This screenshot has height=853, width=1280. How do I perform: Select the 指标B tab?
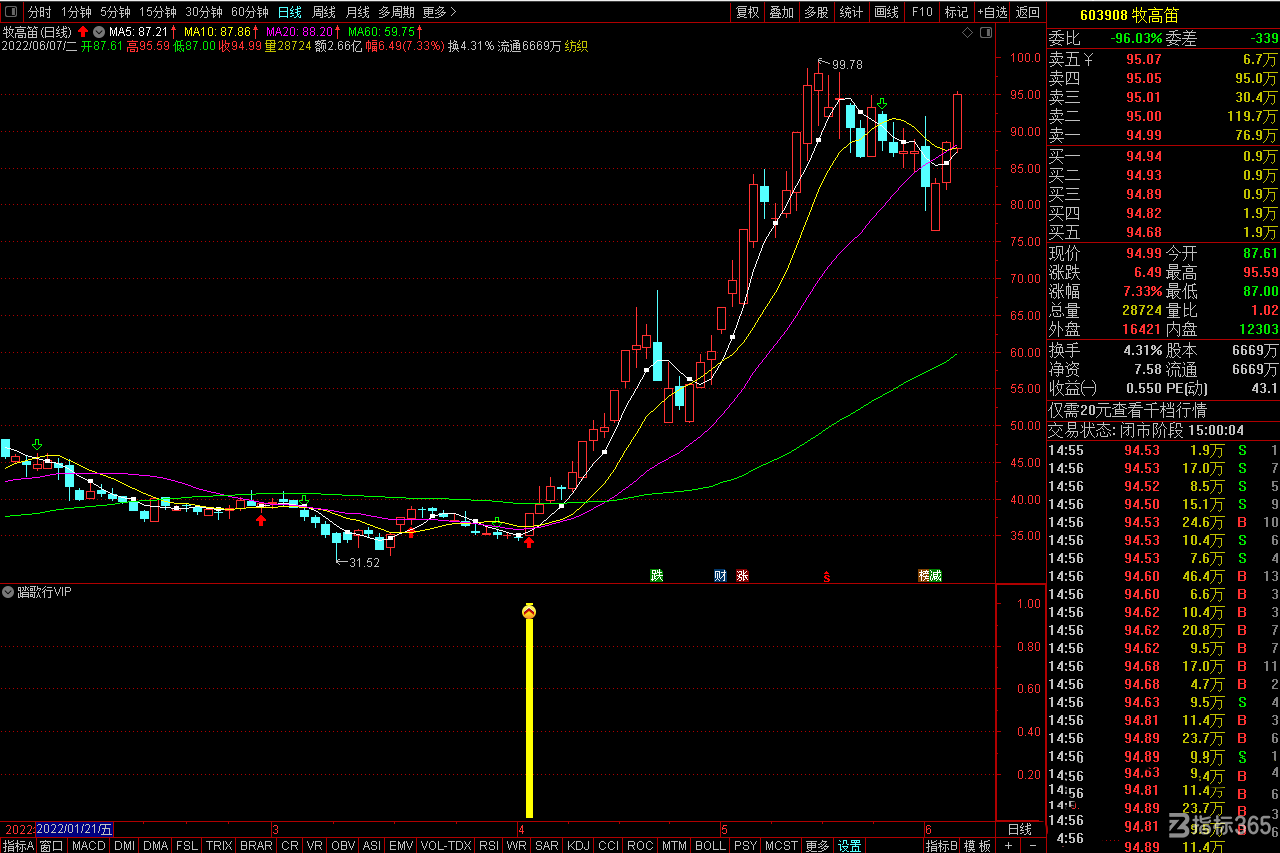click(942, 845)
